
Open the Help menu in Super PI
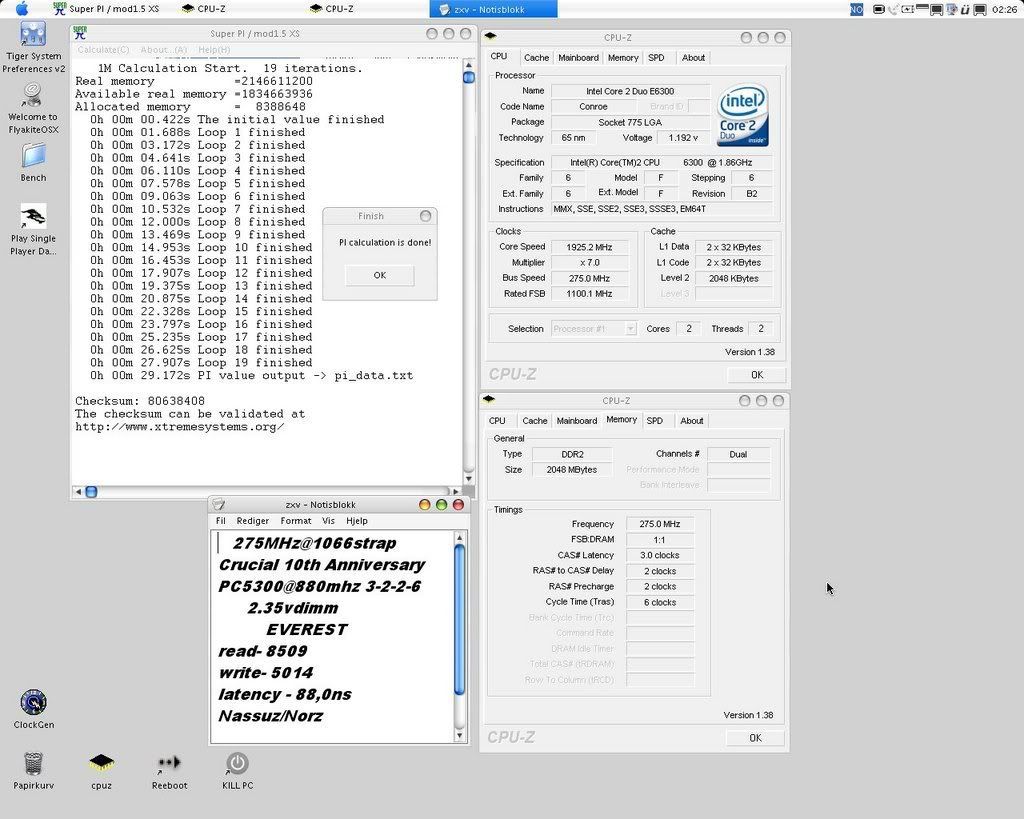(x=214, y=50)
